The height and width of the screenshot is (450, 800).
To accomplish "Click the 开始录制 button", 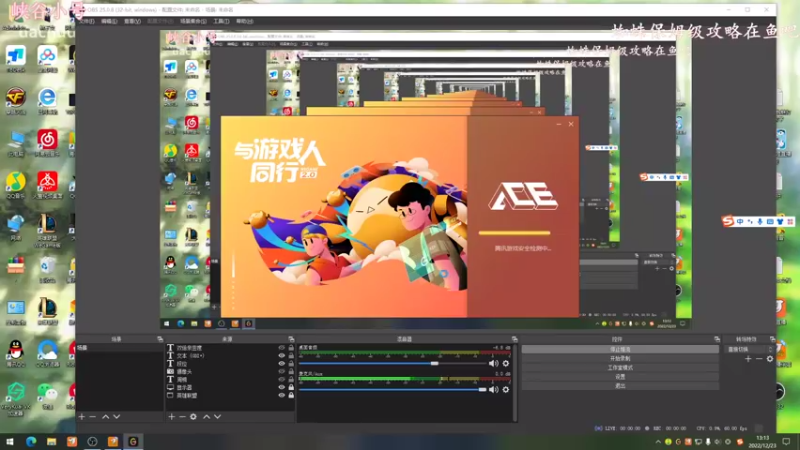I will [620, 359].
